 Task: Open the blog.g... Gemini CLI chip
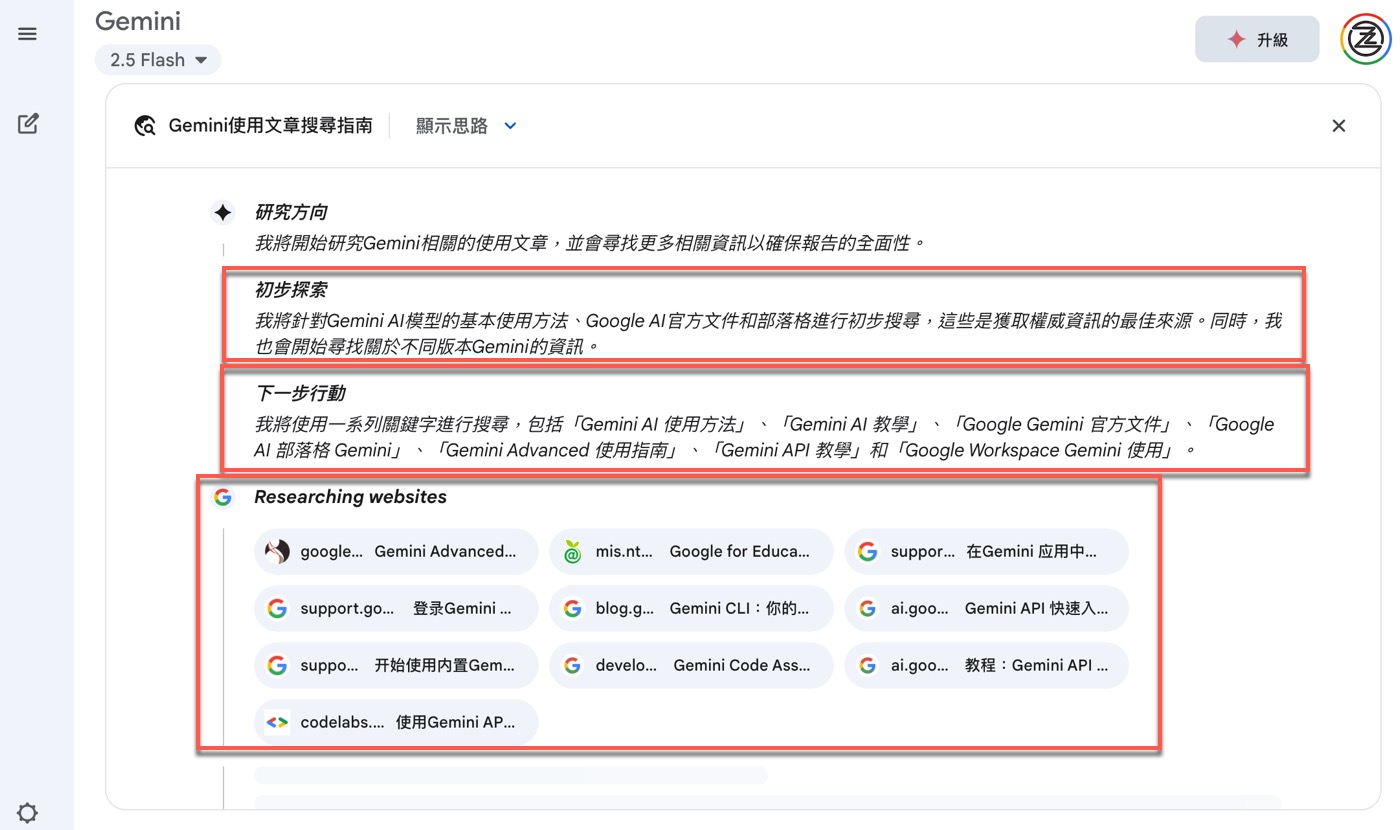click(x=691, y=608)
